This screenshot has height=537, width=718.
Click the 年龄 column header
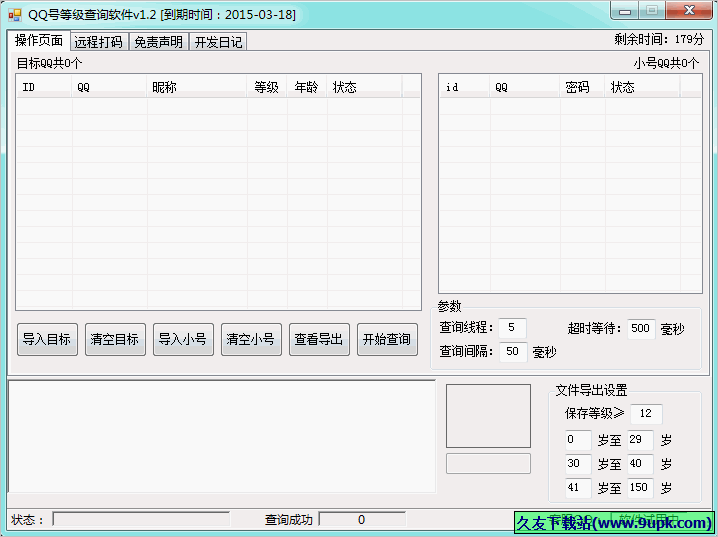pos(307,87)
